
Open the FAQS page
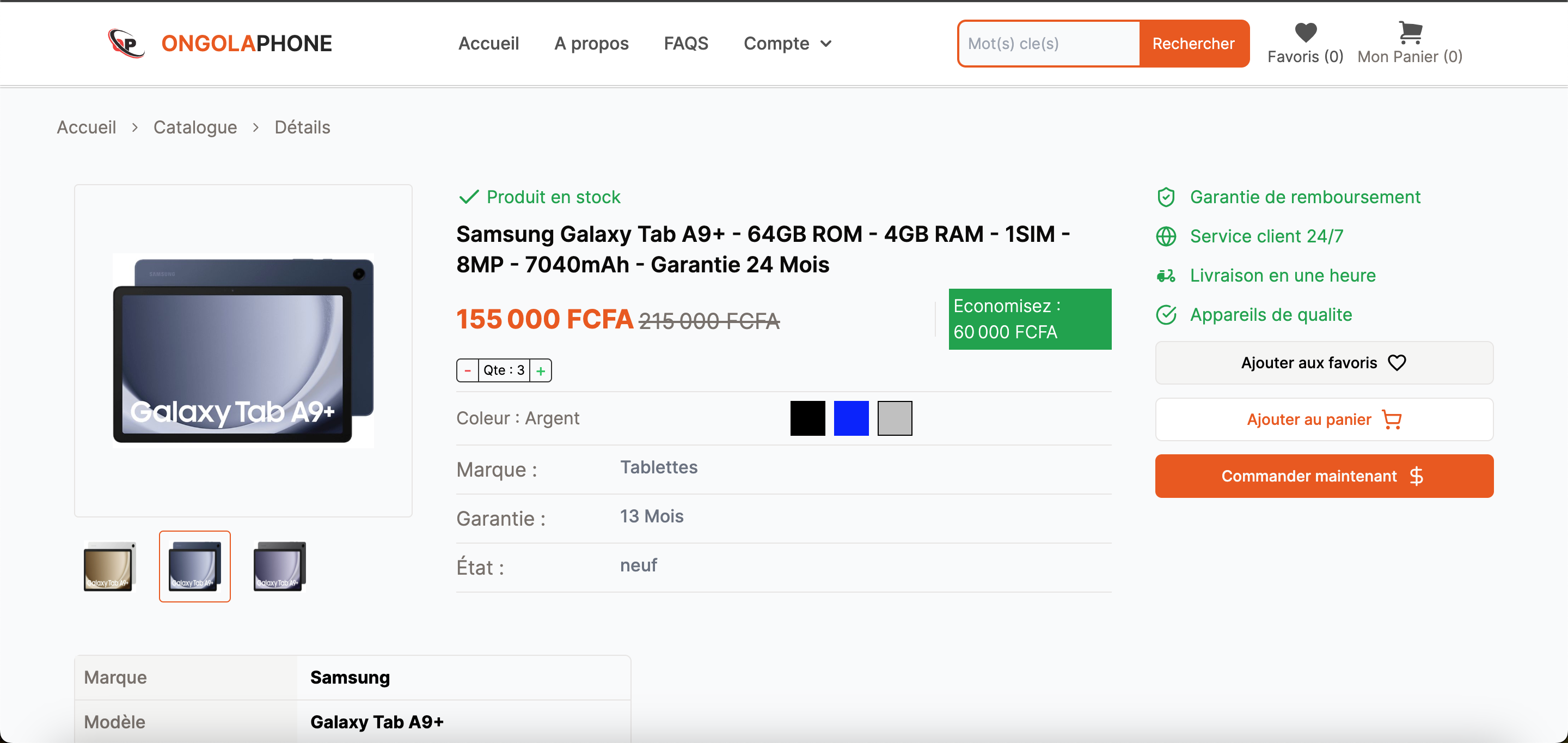click(x=686, y=43)
